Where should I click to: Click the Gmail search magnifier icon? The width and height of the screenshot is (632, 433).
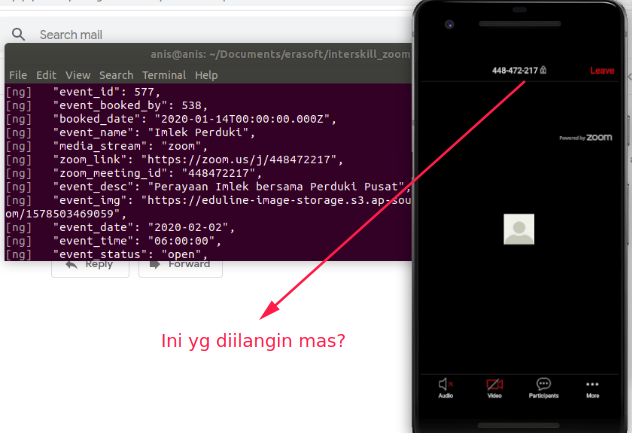[x=18, y=34]
